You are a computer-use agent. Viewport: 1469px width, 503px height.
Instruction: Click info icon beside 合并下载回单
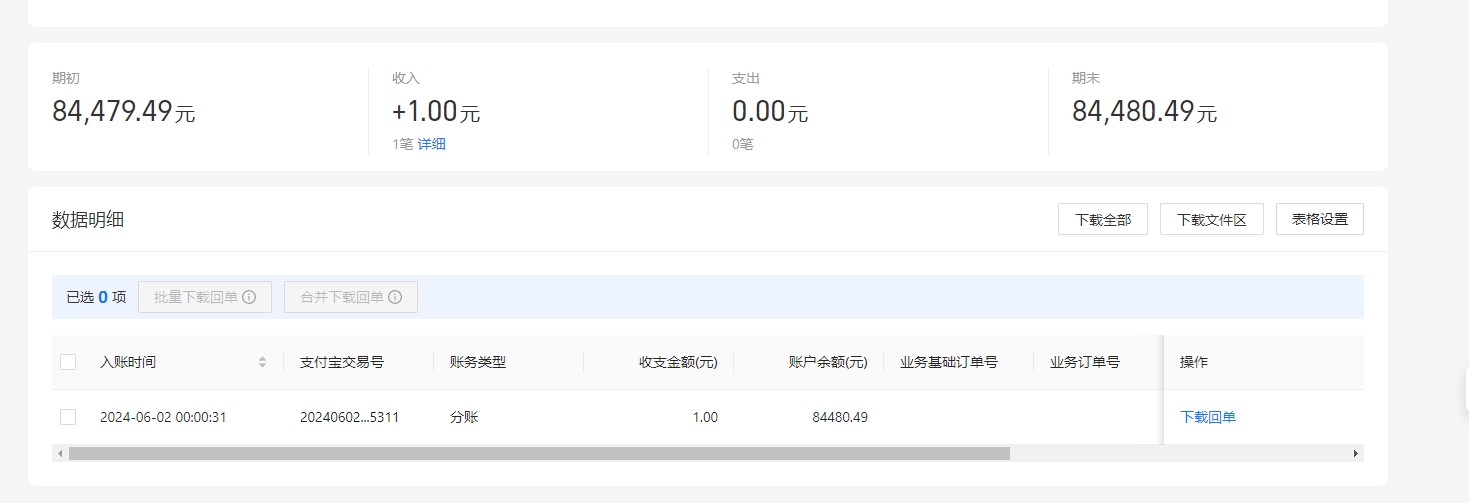(396, 297)
